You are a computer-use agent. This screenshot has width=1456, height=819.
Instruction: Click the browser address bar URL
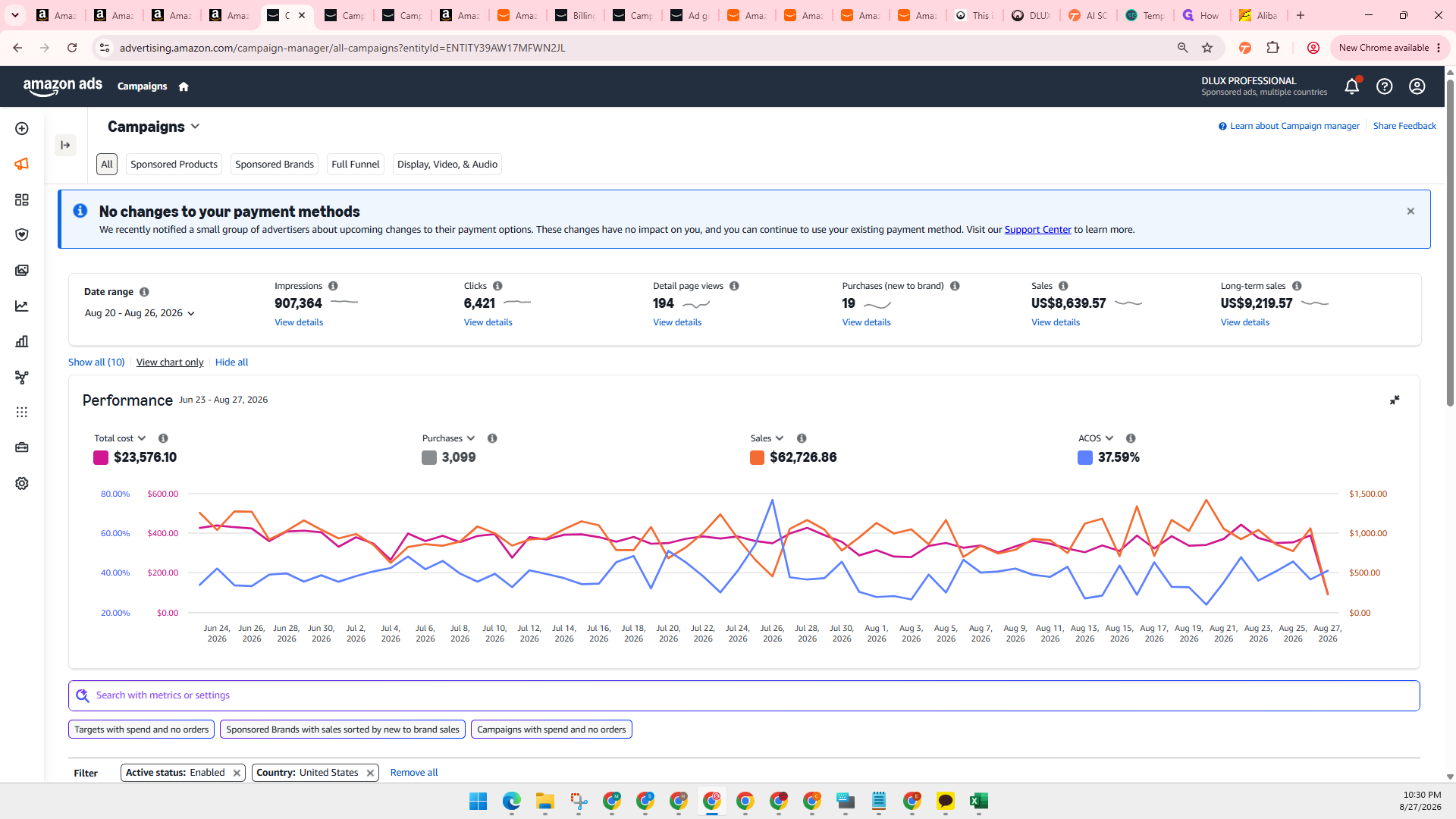click(x=343, y=48)
